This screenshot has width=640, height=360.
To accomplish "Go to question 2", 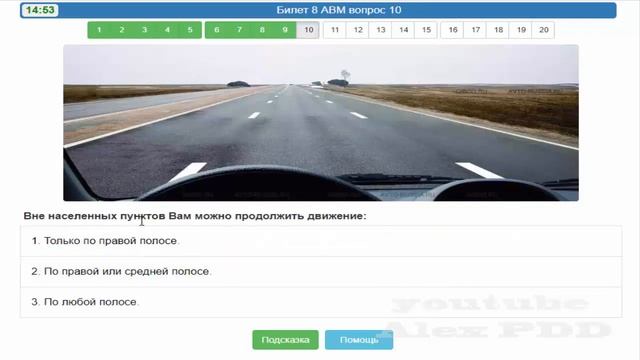I will (x=122, y=30).
